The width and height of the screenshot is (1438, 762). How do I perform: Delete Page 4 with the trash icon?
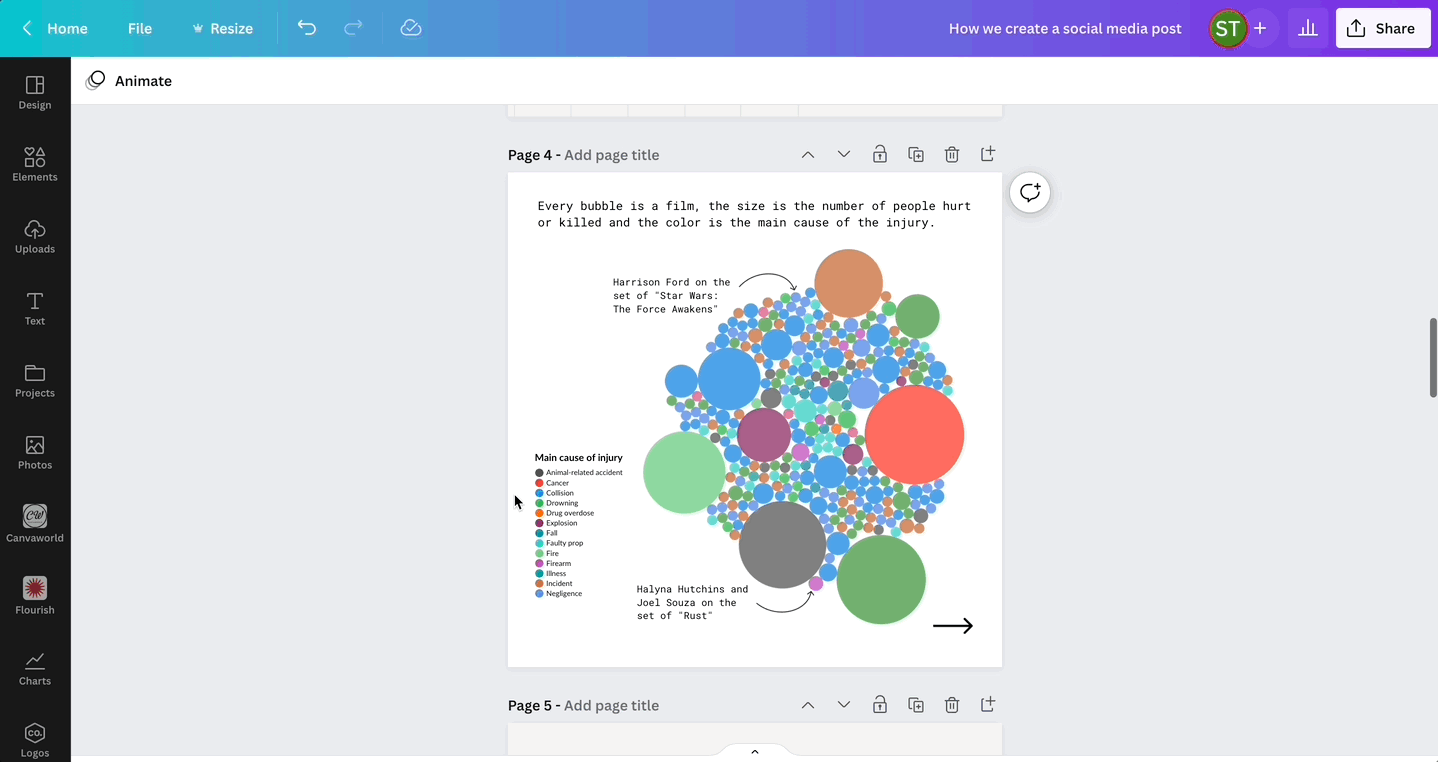pos(952,154)
